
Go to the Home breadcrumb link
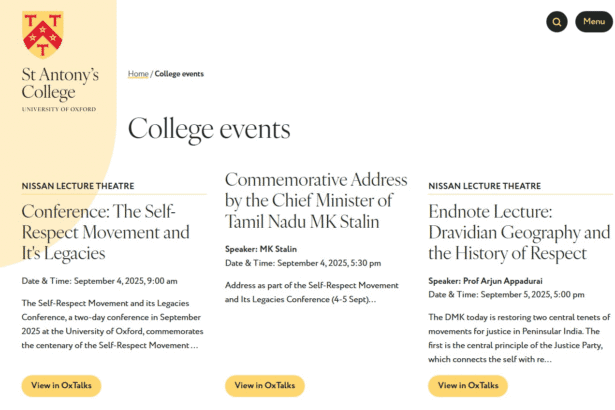[x=138, y=74]
